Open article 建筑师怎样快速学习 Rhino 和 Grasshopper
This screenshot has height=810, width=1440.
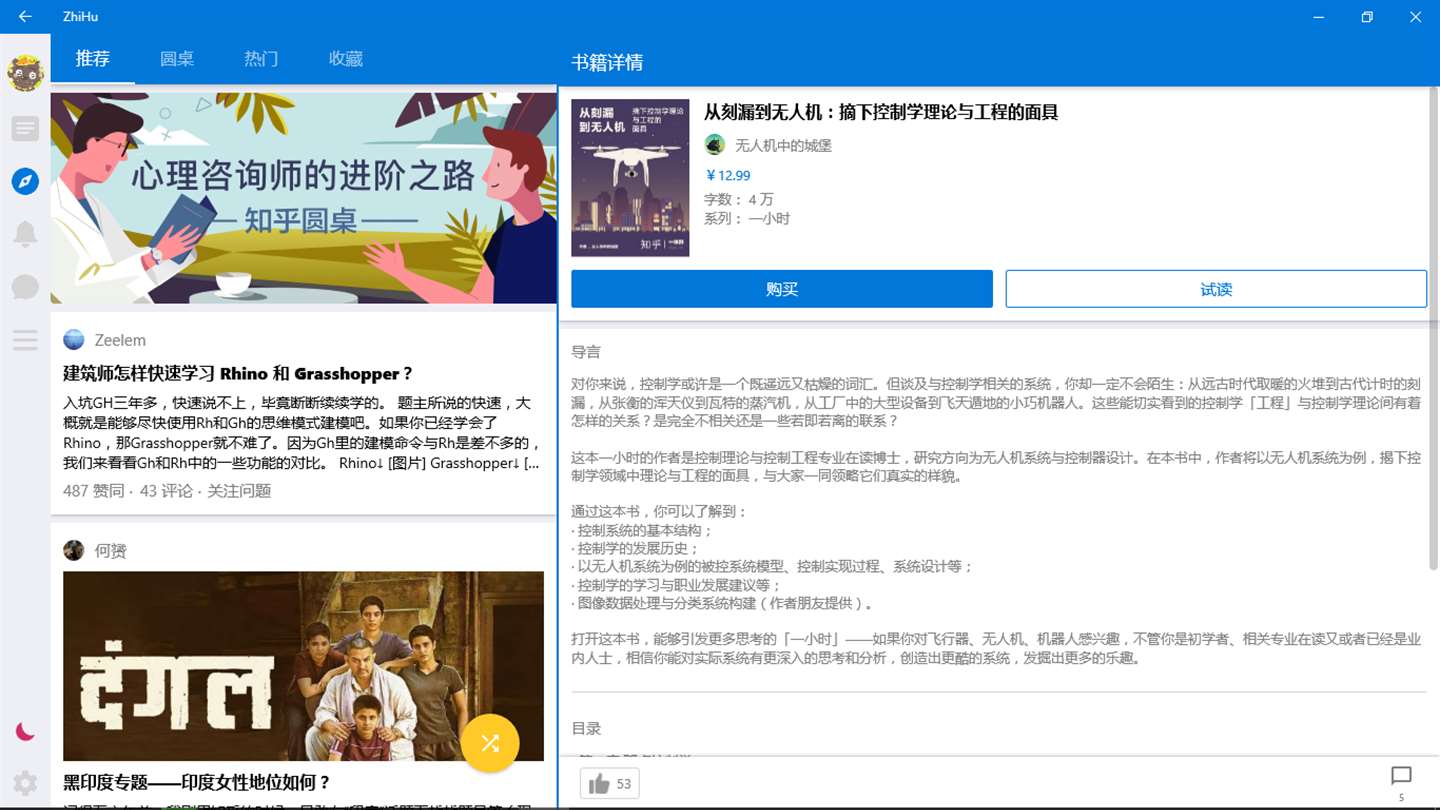(x=238, y=374)
